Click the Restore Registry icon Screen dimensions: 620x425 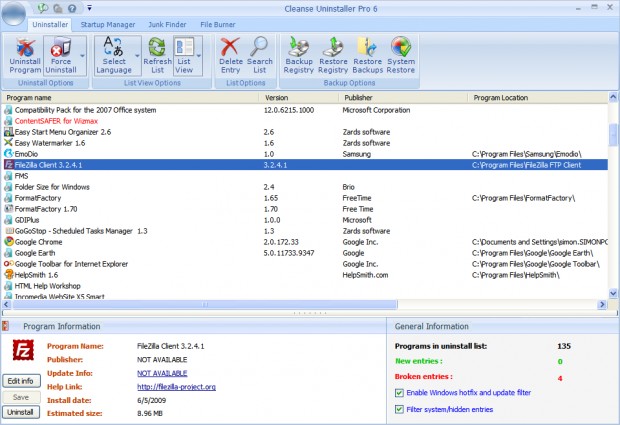click(333, 47)
